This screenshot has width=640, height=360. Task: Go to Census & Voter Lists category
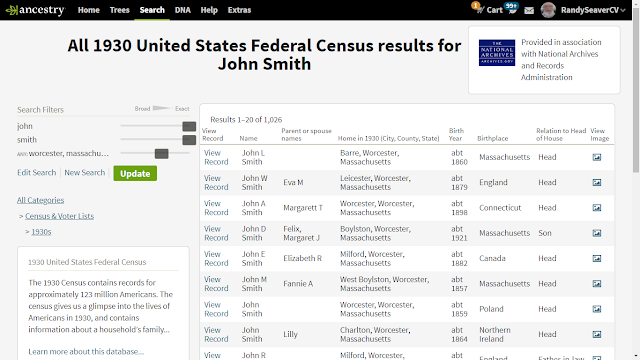point(60,216)
